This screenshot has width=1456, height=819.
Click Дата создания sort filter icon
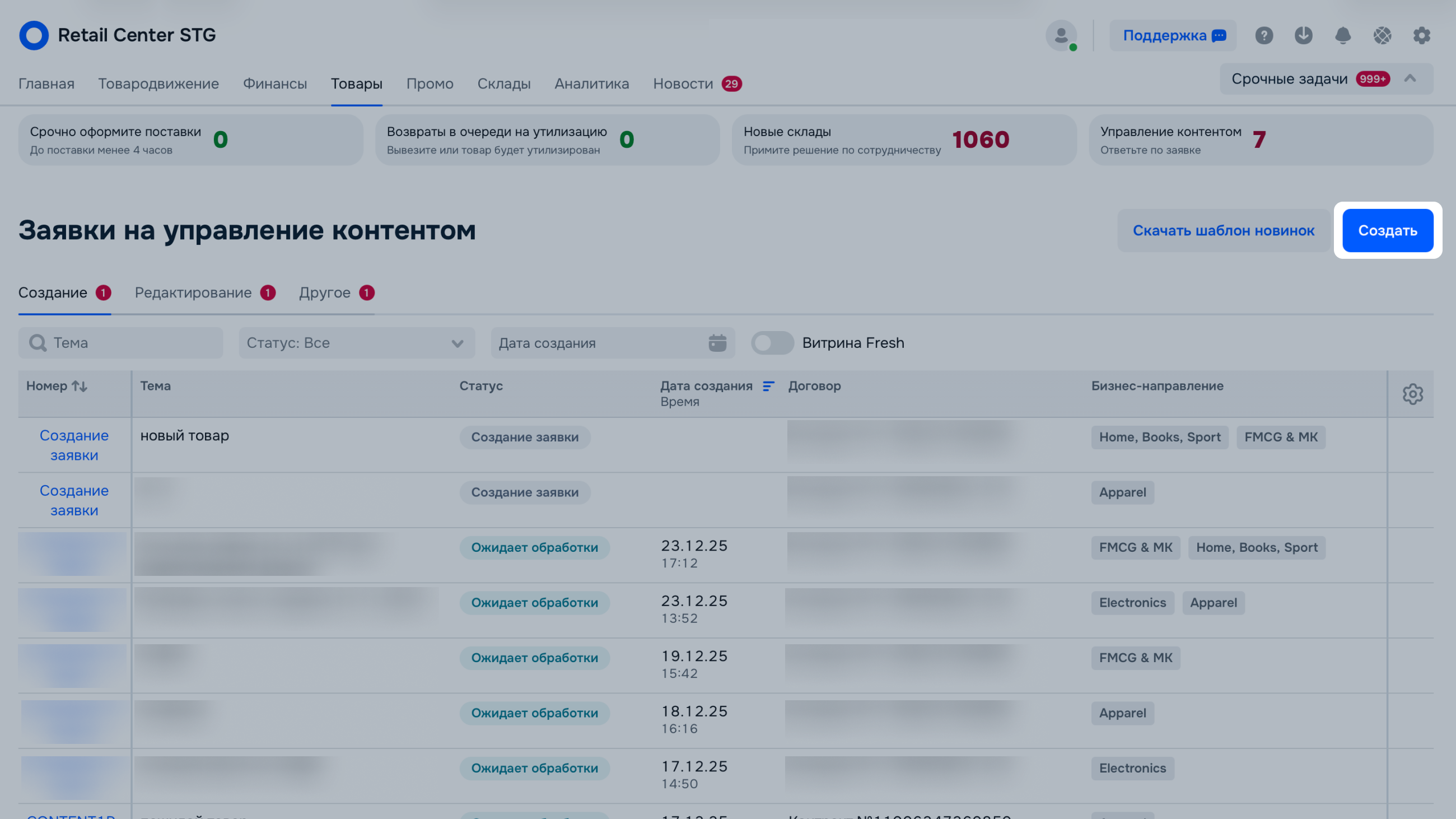(x=768, y=386)
